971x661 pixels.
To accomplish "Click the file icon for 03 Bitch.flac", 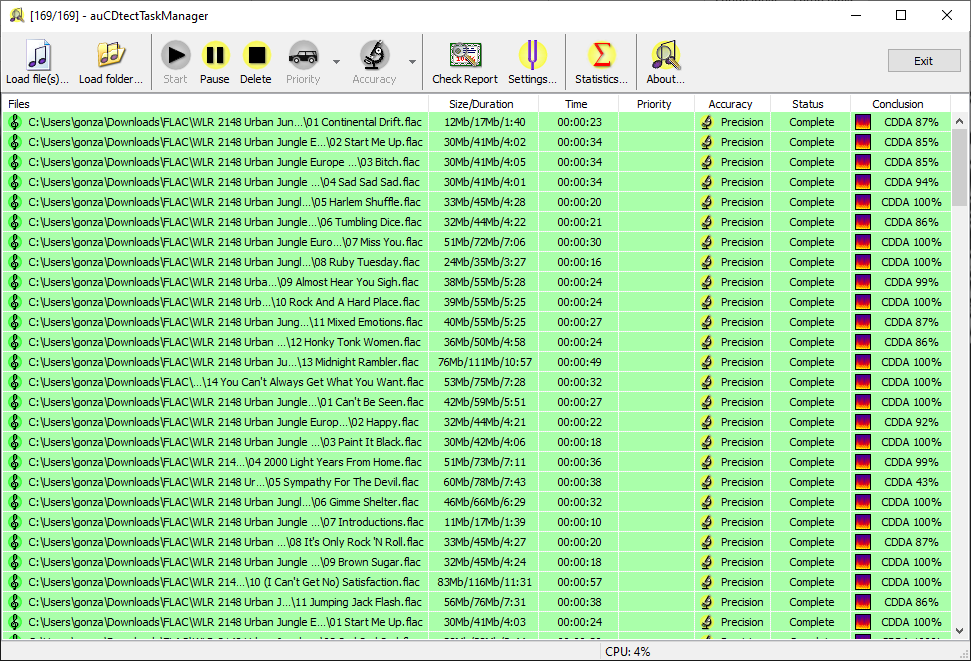I will [x=15, y=162].
